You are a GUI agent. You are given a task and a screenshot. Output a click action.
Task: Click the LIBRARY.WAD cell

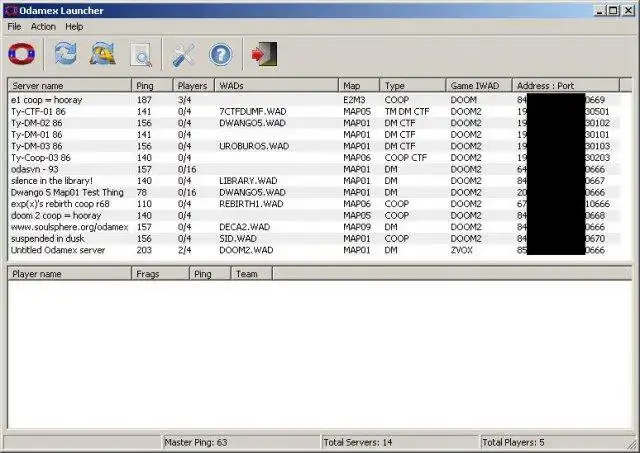click(248, 180)
